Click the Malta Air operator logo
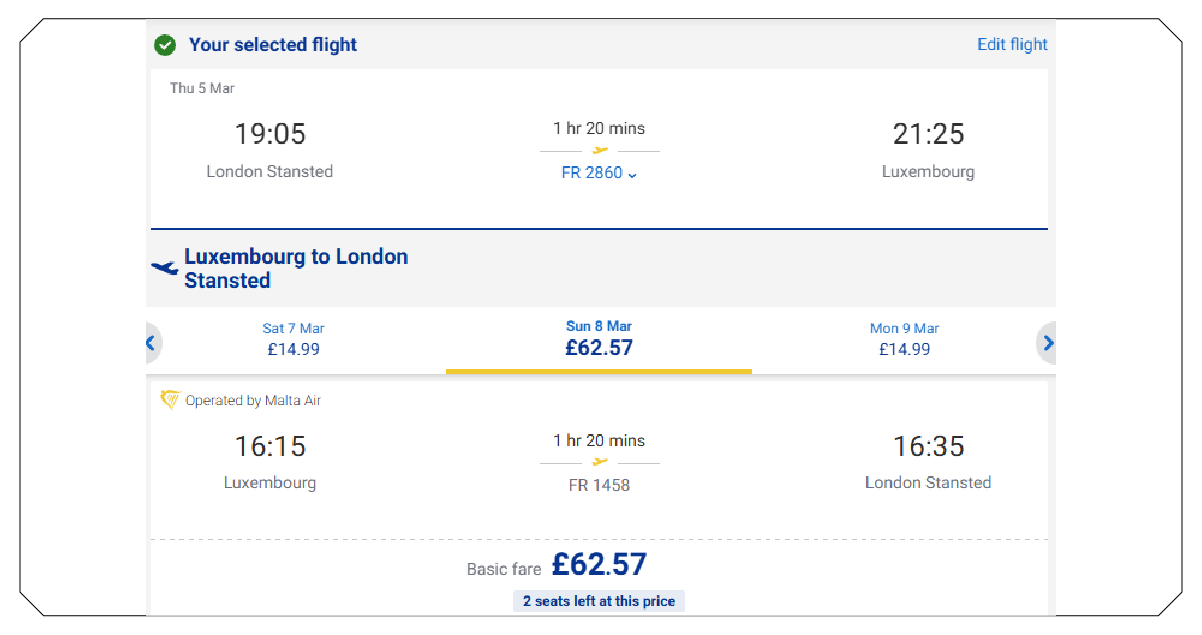The width and height of the screenshot is (1202, 635). tap(170, 400)
